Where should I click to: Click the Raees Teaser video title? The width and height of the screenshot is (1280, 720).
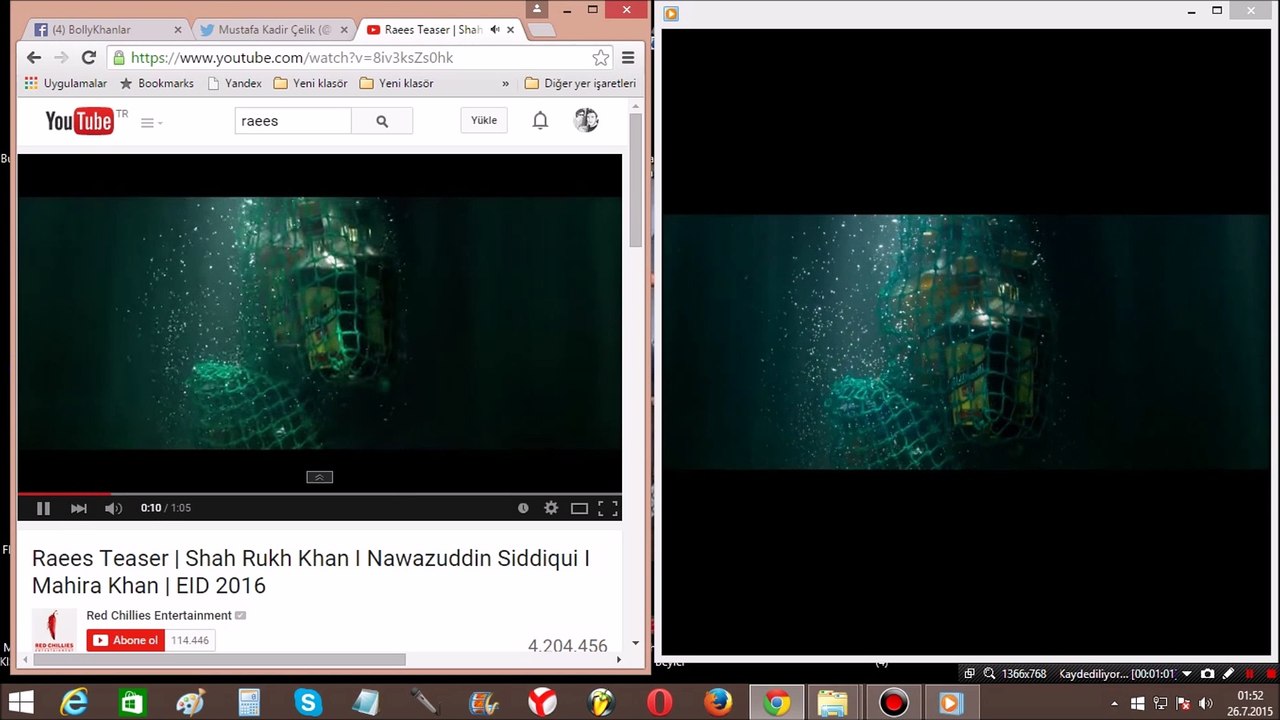pos(311,571)
